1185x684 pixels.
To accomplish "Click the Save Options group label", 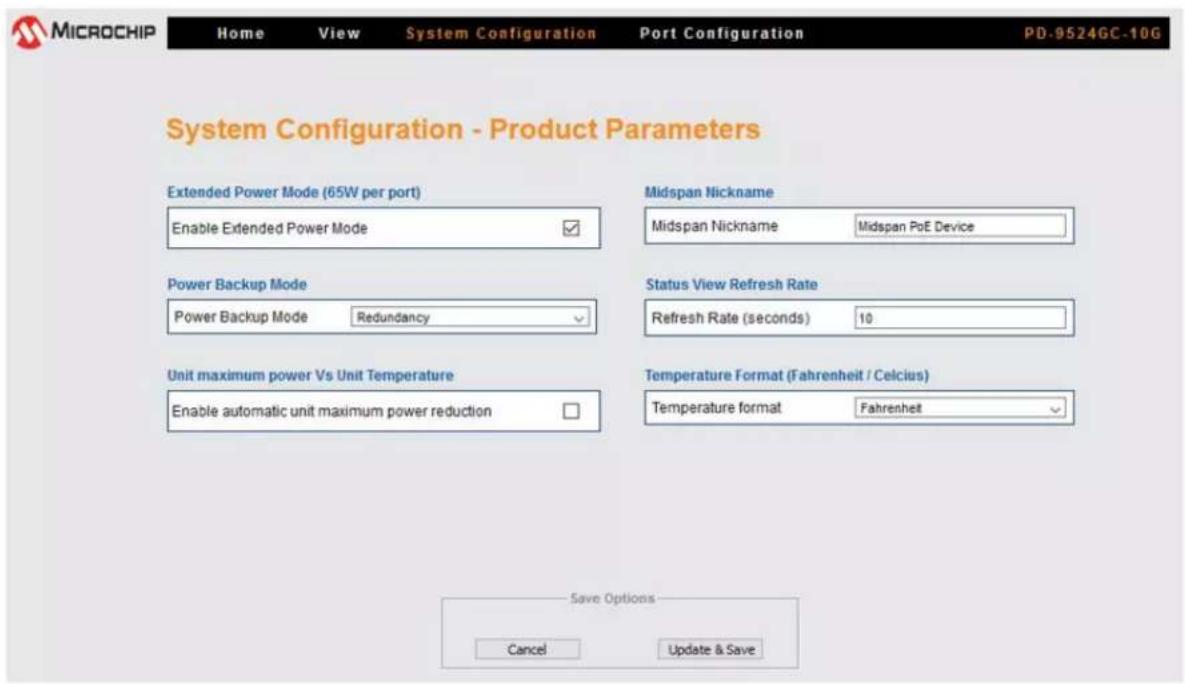I will [612, 598].
